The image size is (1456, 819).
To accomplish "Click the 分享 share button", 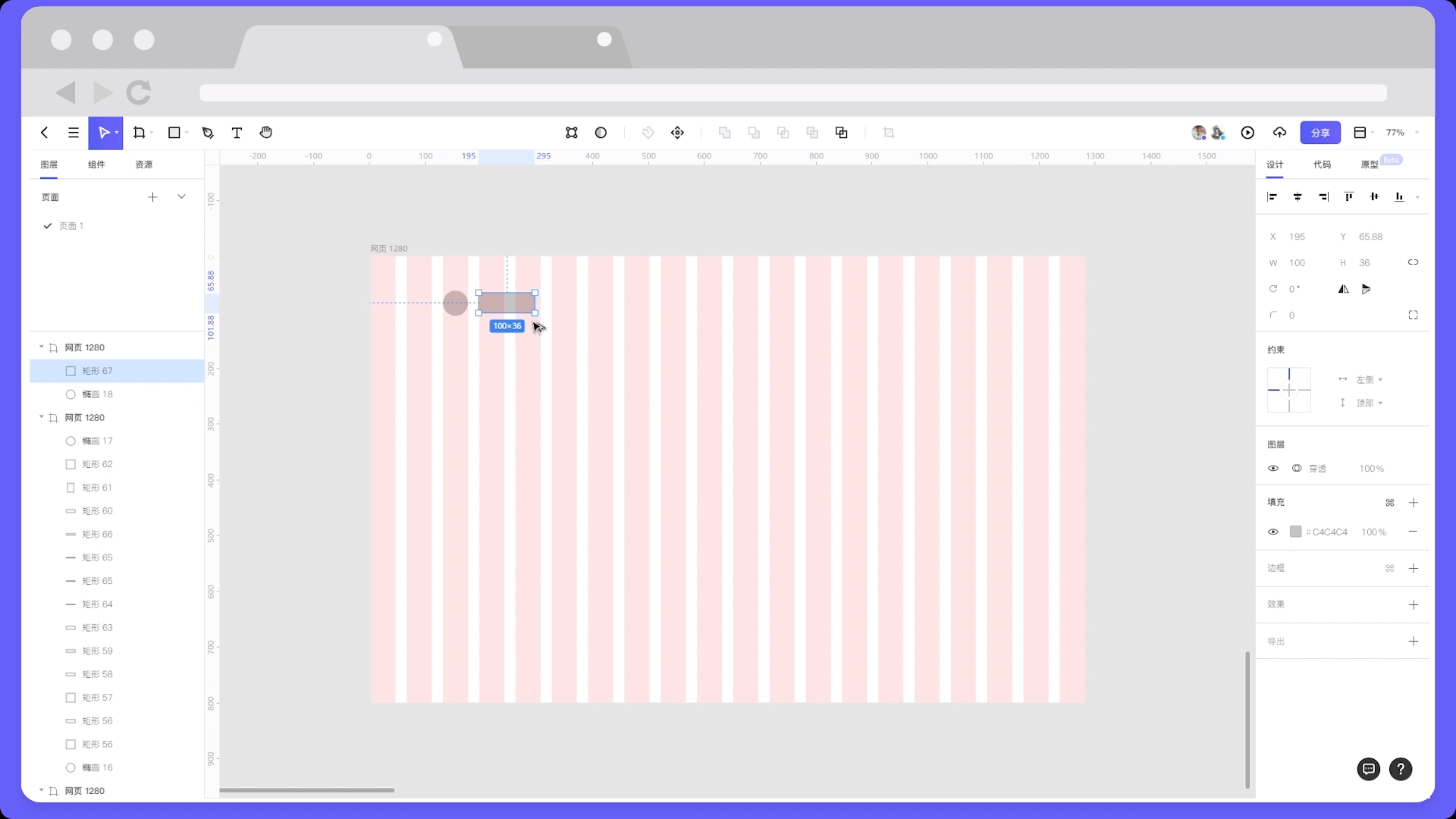I will 1320,133.
